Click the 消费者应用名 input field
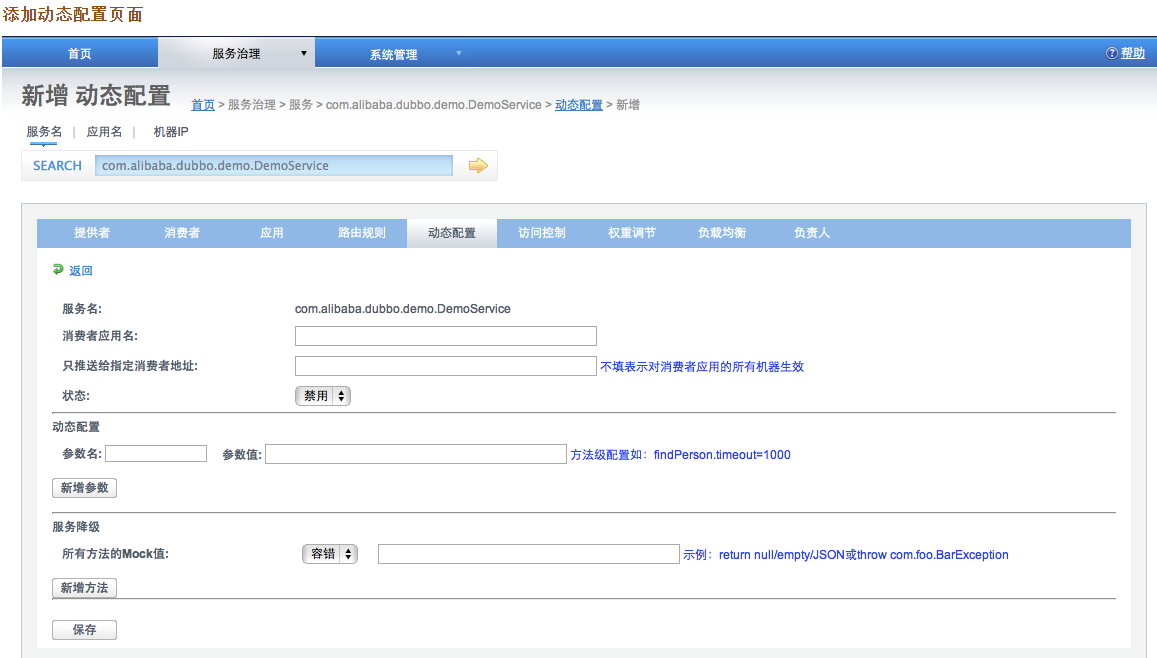 coord(446,336)
